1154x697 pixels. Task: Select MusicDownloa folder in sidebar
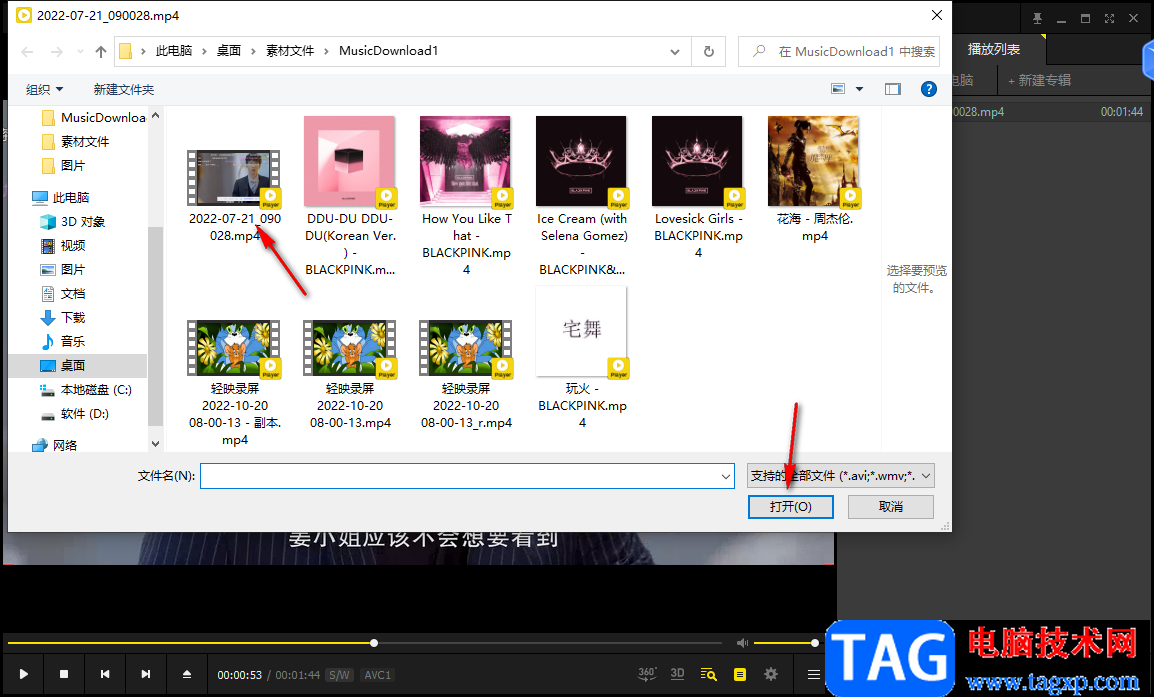pos(94,117)
